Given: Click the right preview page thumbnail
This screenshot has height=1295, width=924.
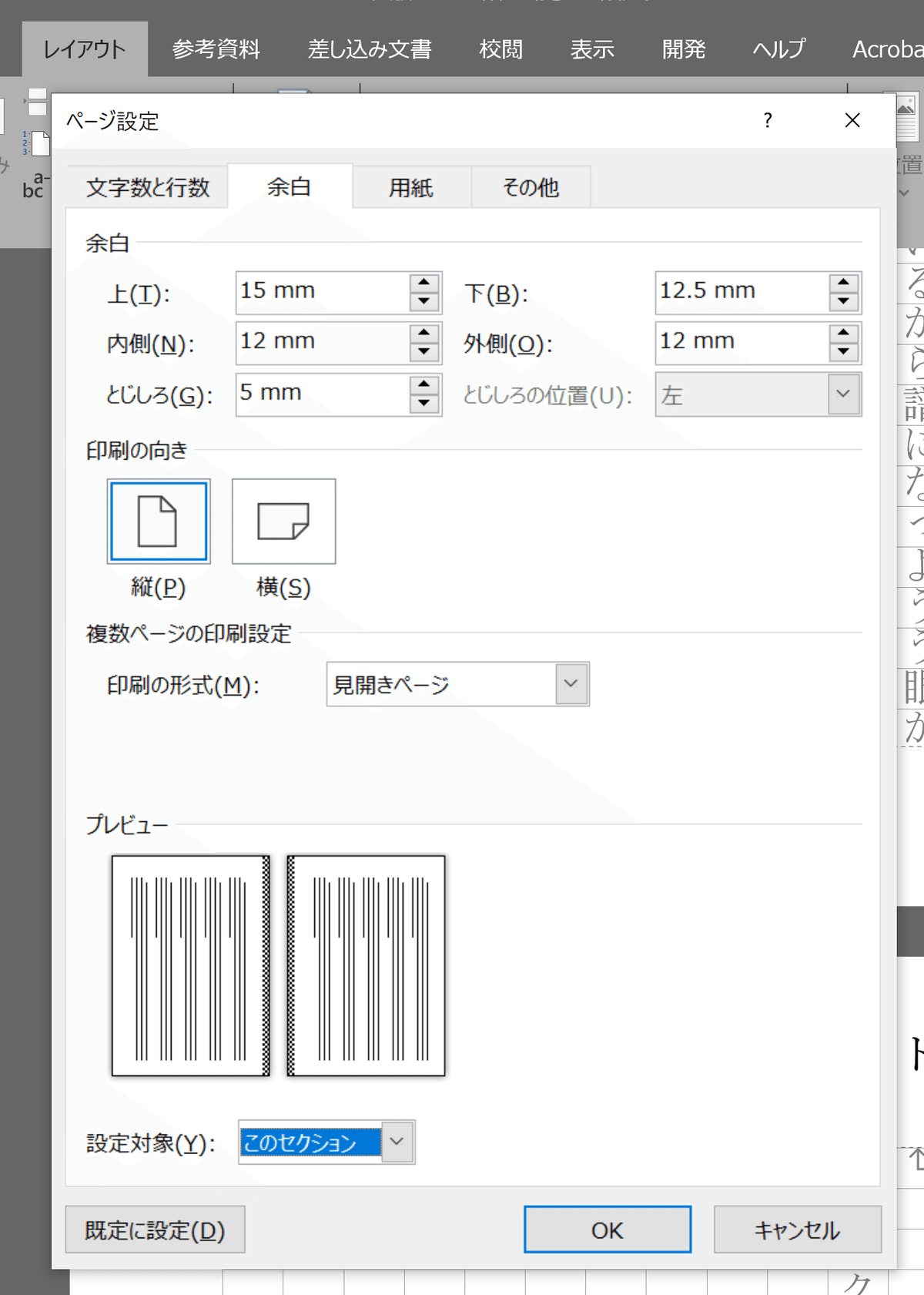Looking at the screenshot, I should 366,965.
